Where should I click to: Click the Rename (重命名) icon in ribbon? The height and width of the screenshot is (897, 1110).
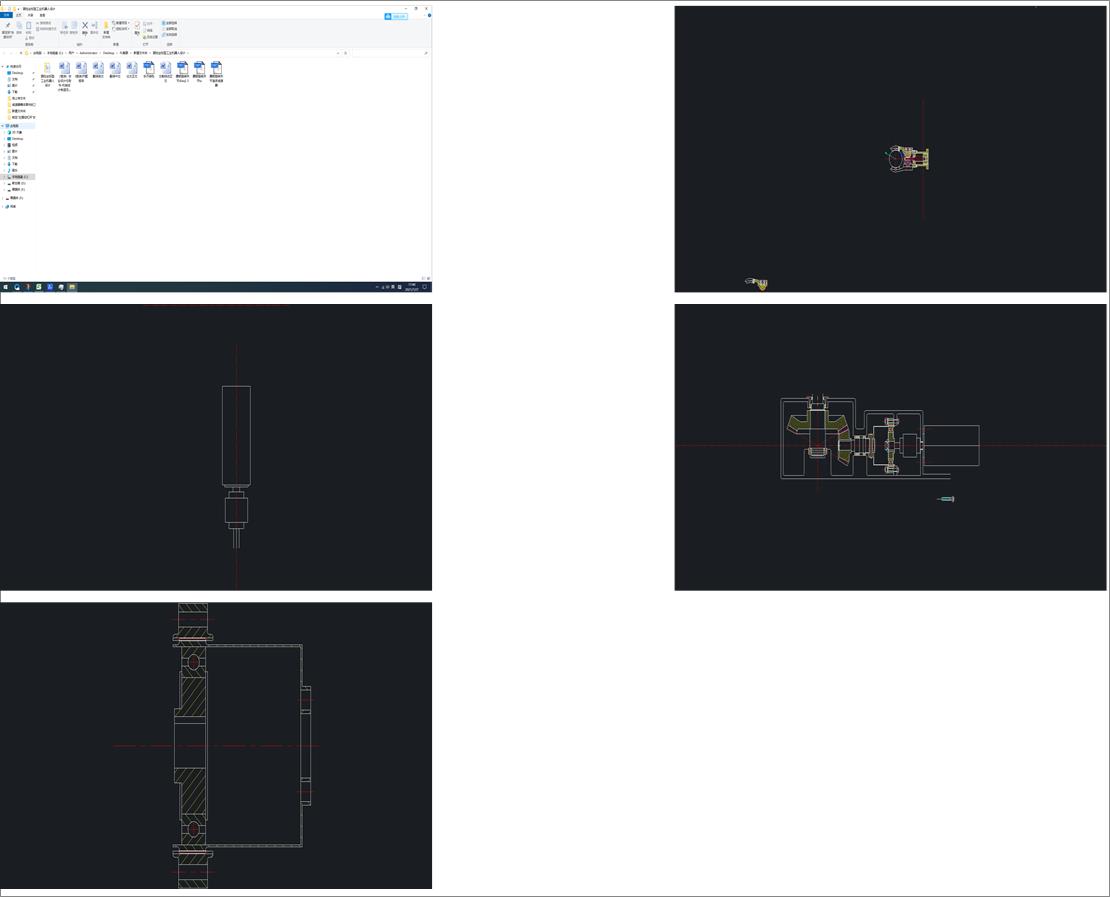[x=94, y=27]
